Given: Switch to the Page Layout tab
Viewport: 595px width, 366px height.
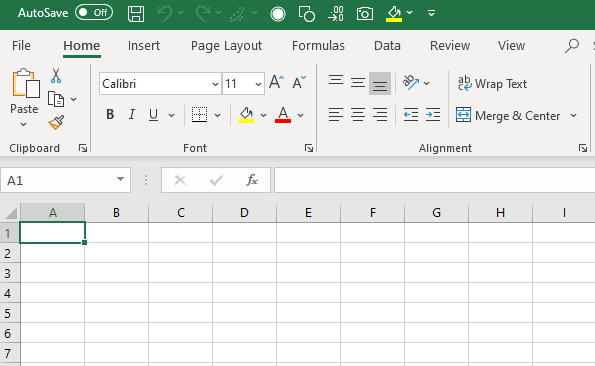Looking at the screenshot, I should click(x=226, y=46).
